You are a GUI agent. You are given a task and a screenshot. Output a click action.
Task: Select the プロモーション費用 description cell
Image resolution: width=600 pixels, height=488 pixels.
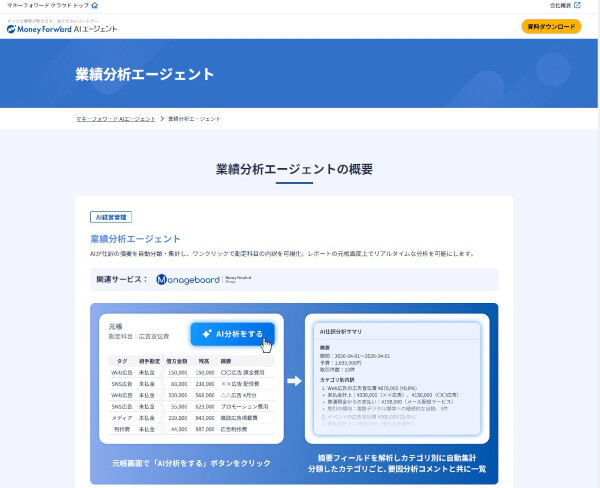[x=245, y=406]
